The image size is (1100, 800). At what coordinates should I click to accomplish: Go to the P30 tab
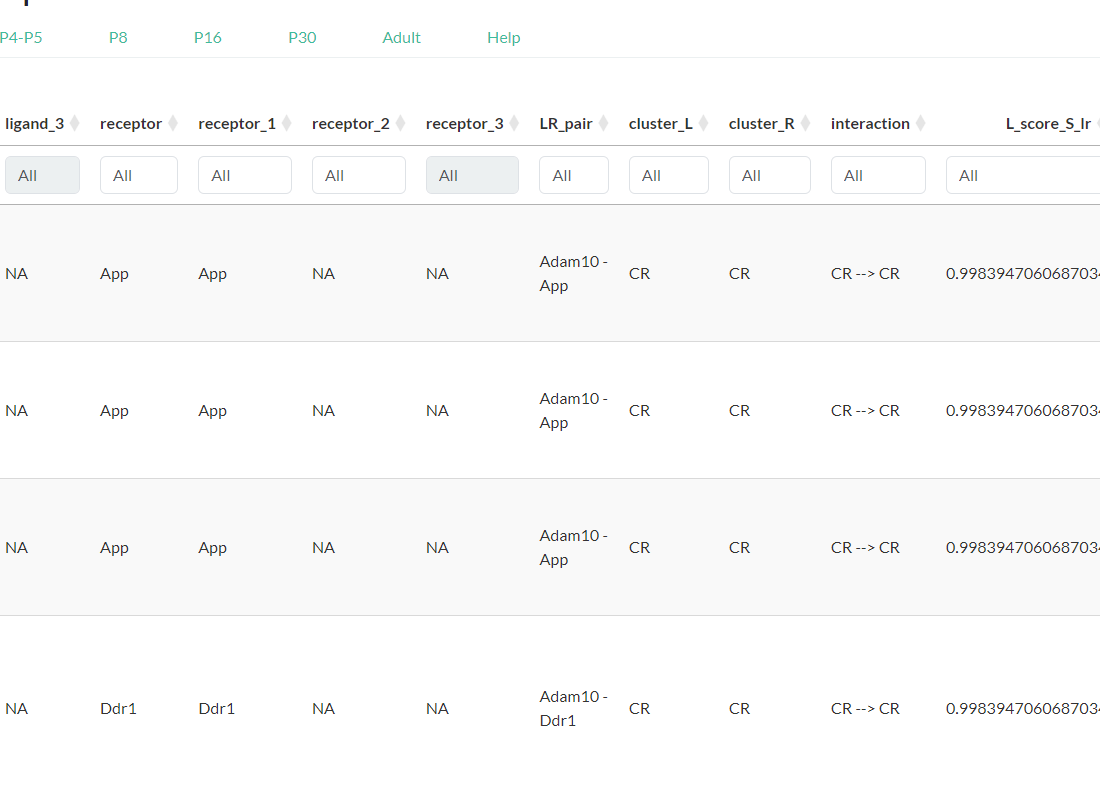click(302, 38)
